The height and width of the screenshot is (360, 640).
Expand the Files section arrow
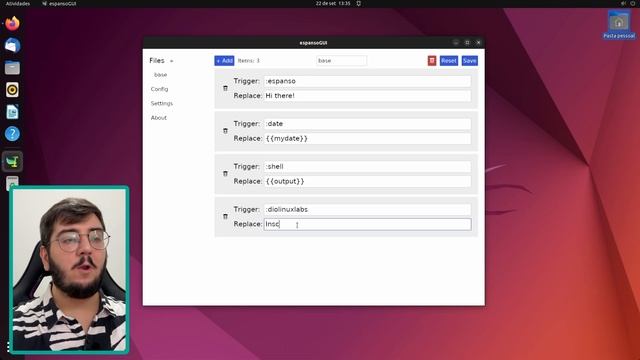pos(171,61)
